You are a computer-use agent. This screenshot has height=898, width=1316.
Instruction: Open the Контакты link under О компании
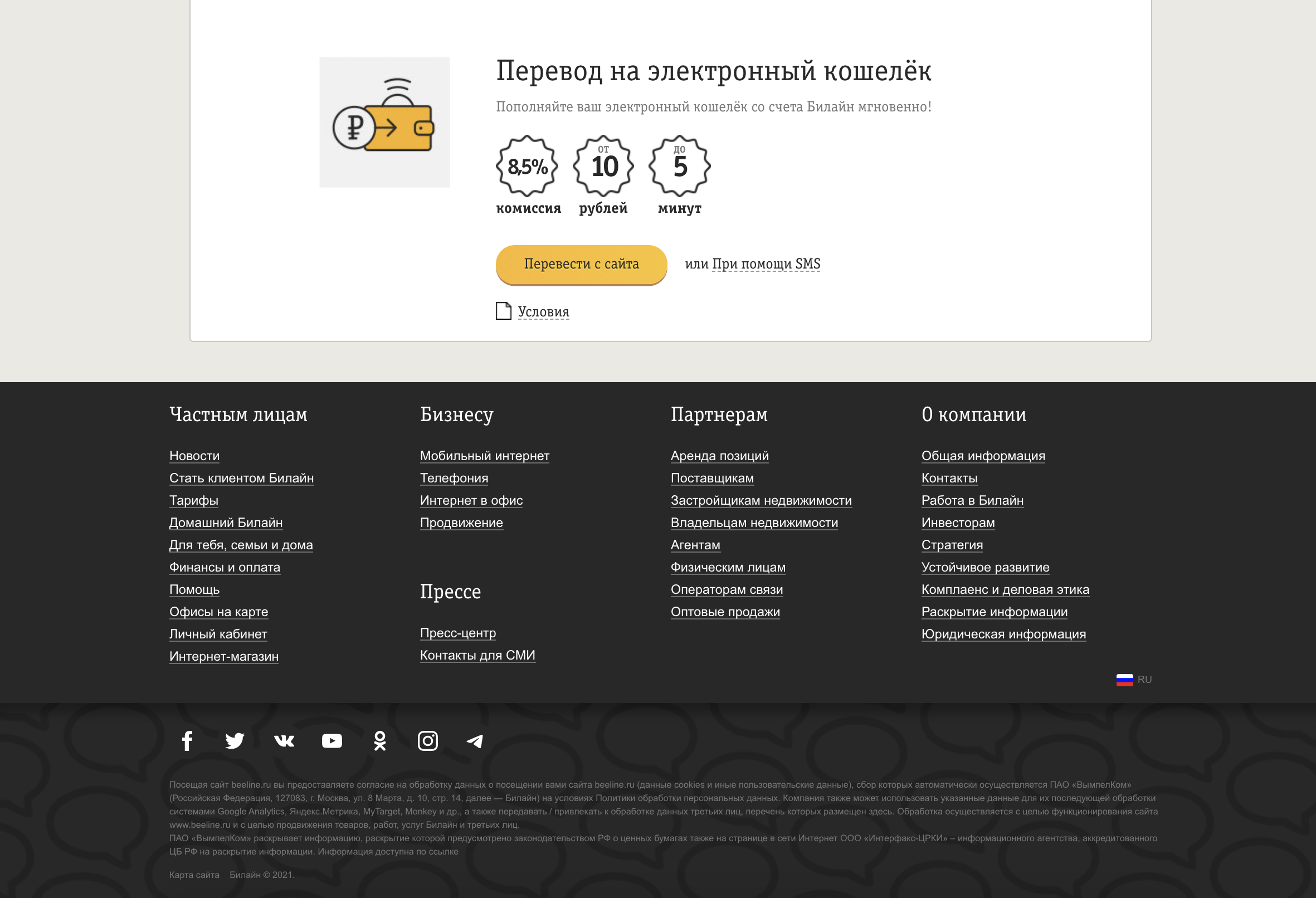pos(949,478)
